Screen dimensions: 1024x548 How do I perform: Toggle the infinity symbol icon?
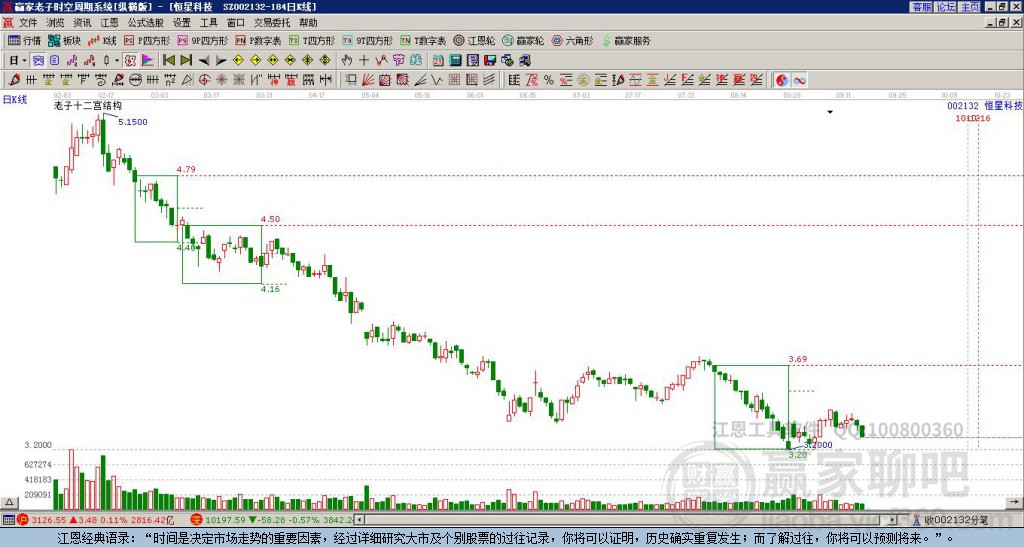click(799, 80)
